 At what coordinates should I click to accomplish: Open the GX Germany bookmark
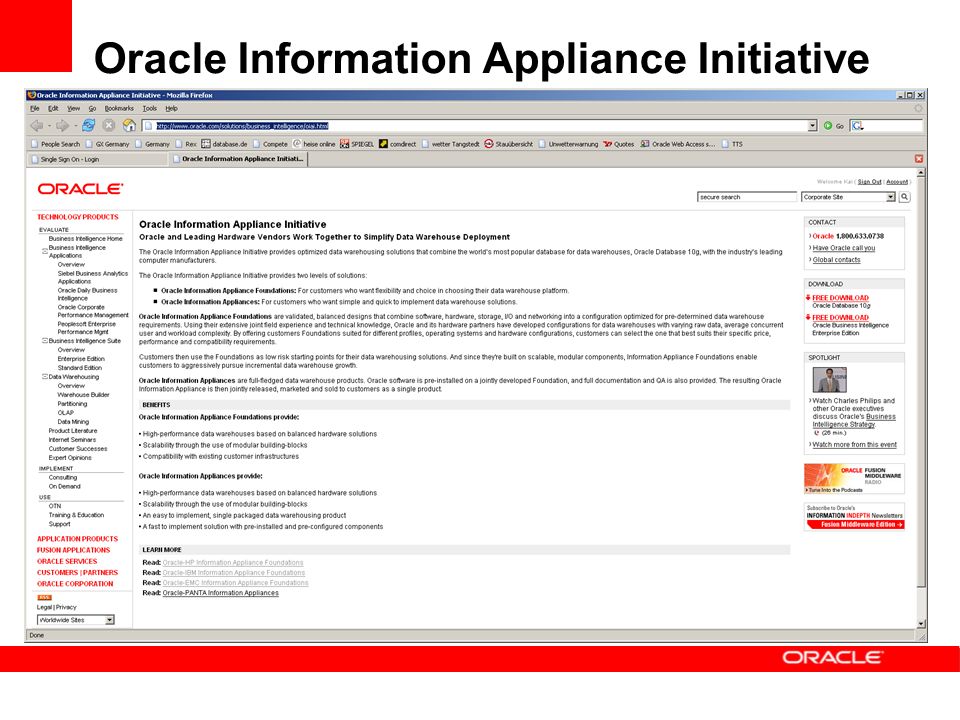(107, 144)
